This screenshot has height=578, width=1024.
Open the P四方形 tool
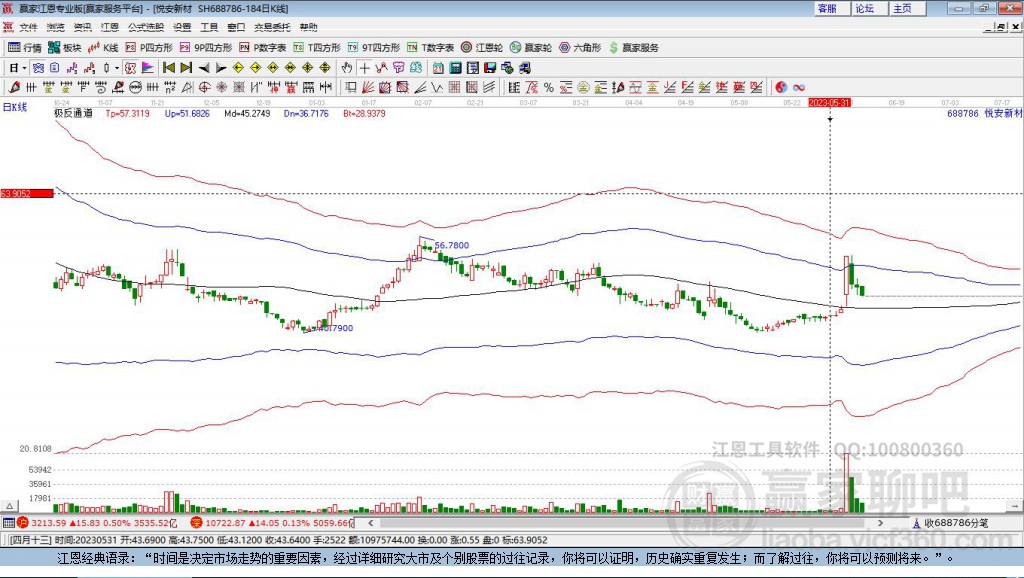coord(149,48)
